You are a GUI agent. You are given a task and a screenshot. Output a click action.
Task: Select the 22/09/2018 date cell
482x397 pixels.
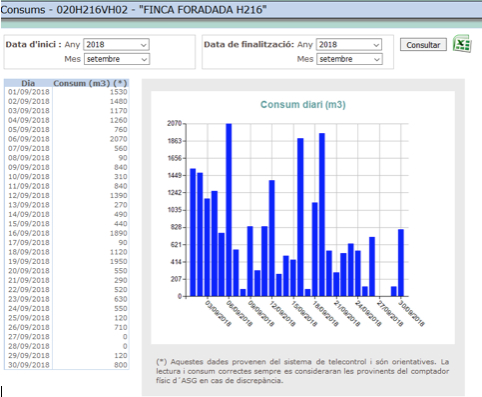point(29,290)
